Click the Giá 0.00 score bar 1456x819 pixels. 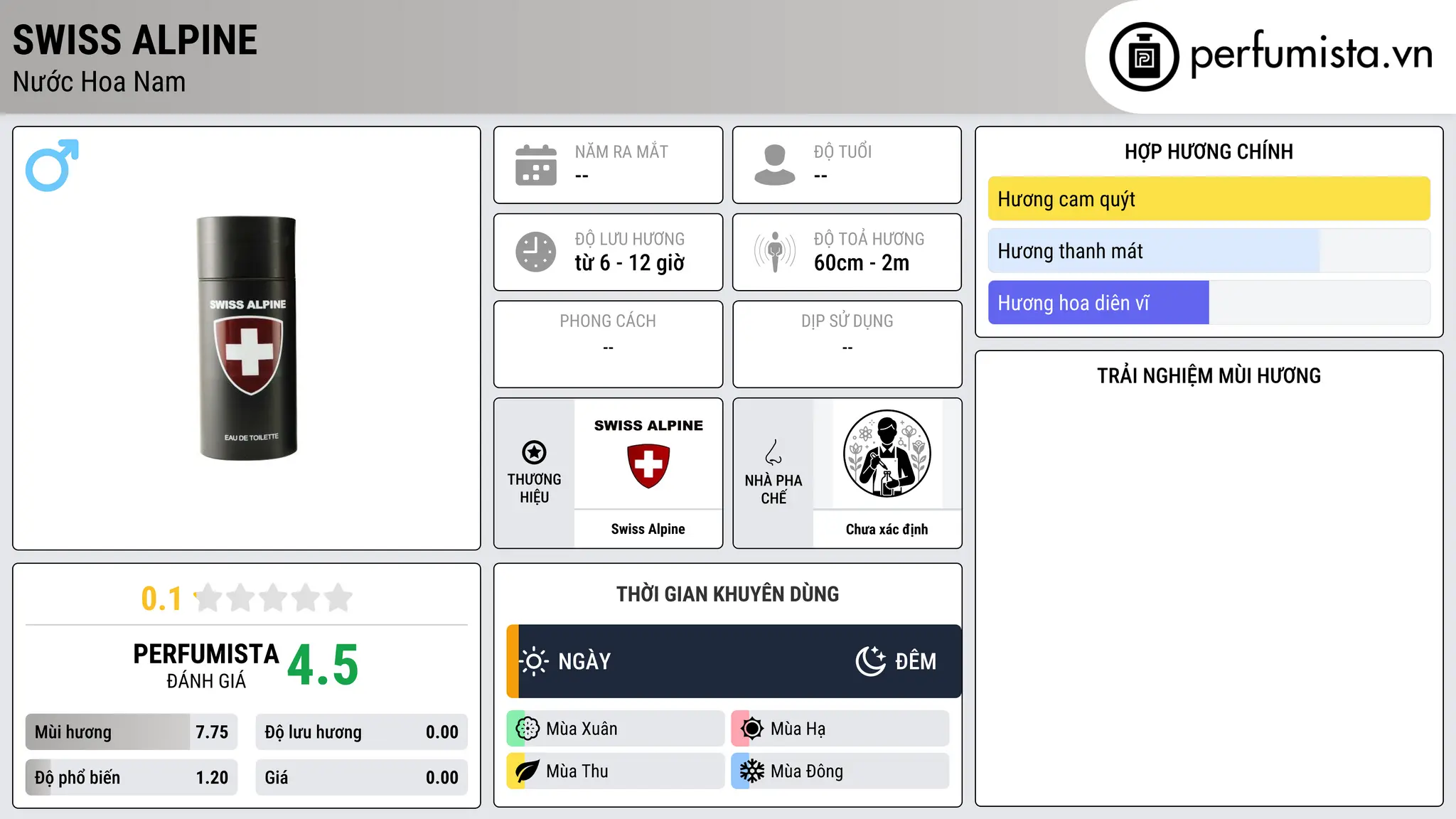pos(361,778)
